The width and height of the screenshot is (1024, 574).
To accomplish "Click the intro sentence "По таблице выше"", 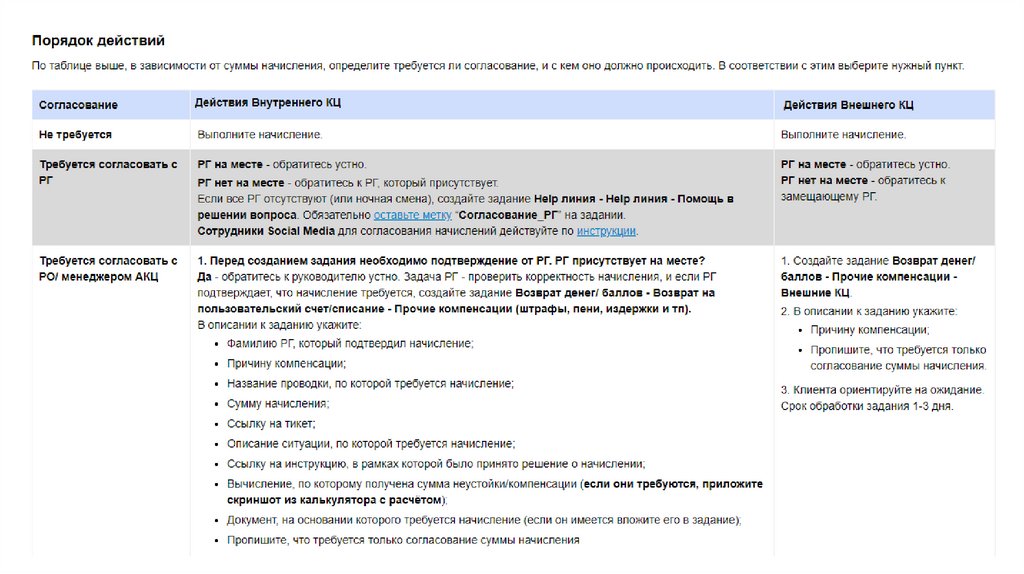I will [x=498, y=66].
